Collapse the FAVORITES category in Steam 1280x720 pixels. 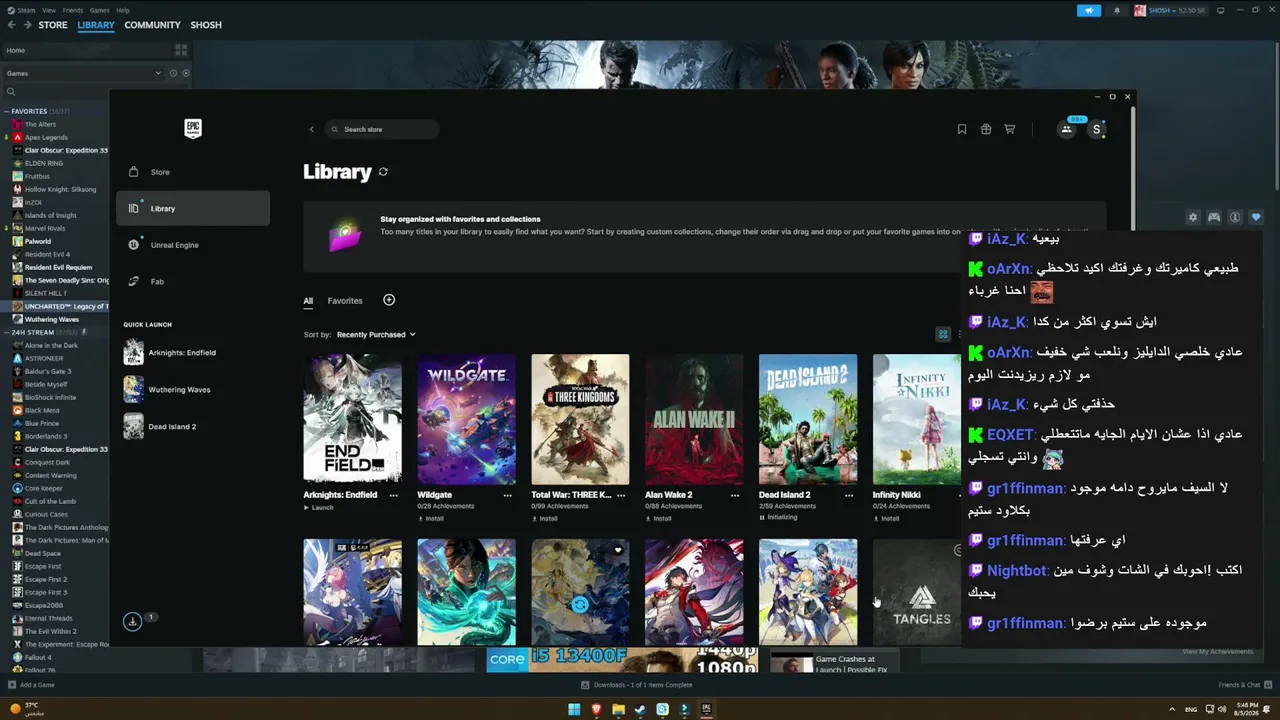click(x=6, y=111)
